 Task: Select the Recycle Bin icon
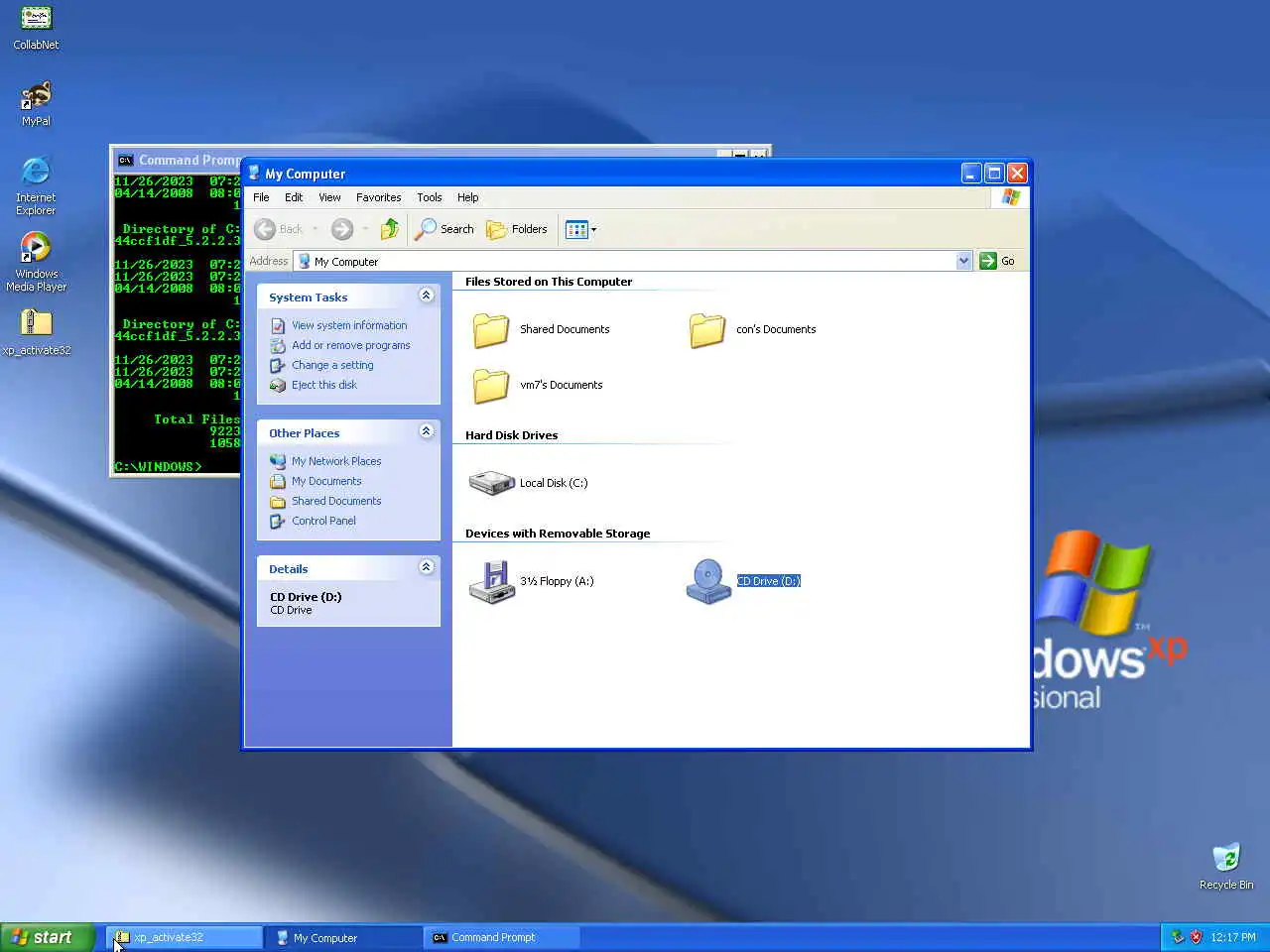point(1226,866)
